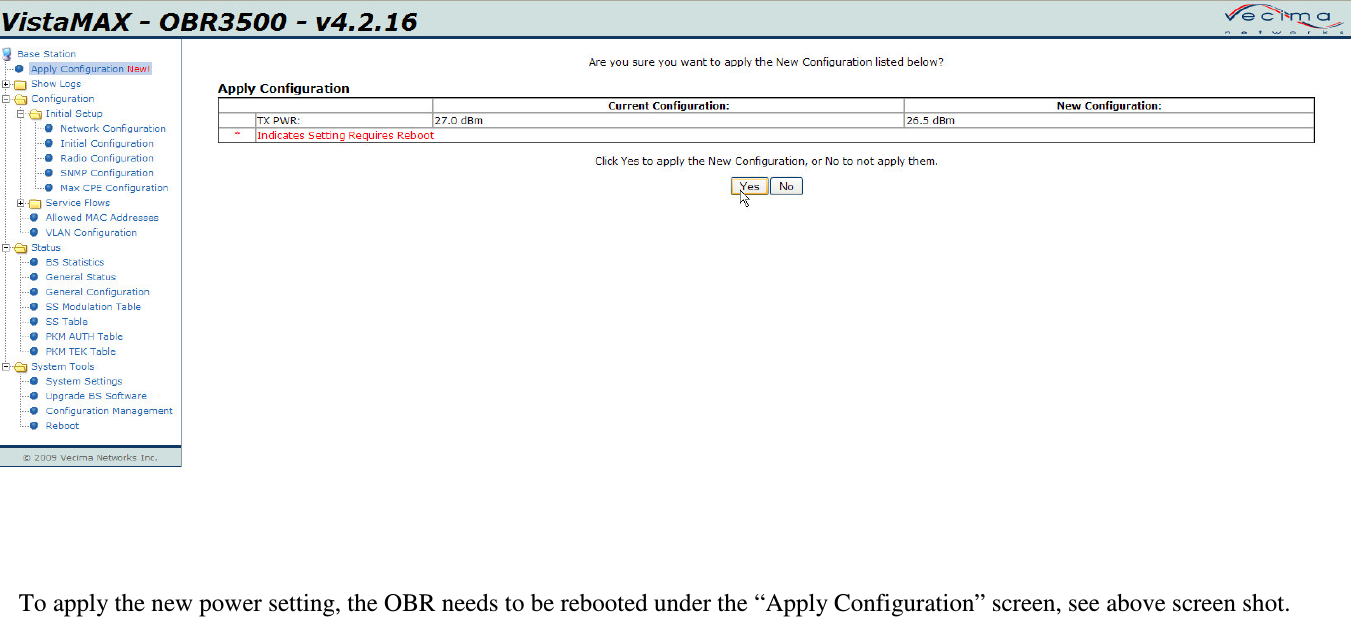Open Upgrade BS Software page

[96, 396]
